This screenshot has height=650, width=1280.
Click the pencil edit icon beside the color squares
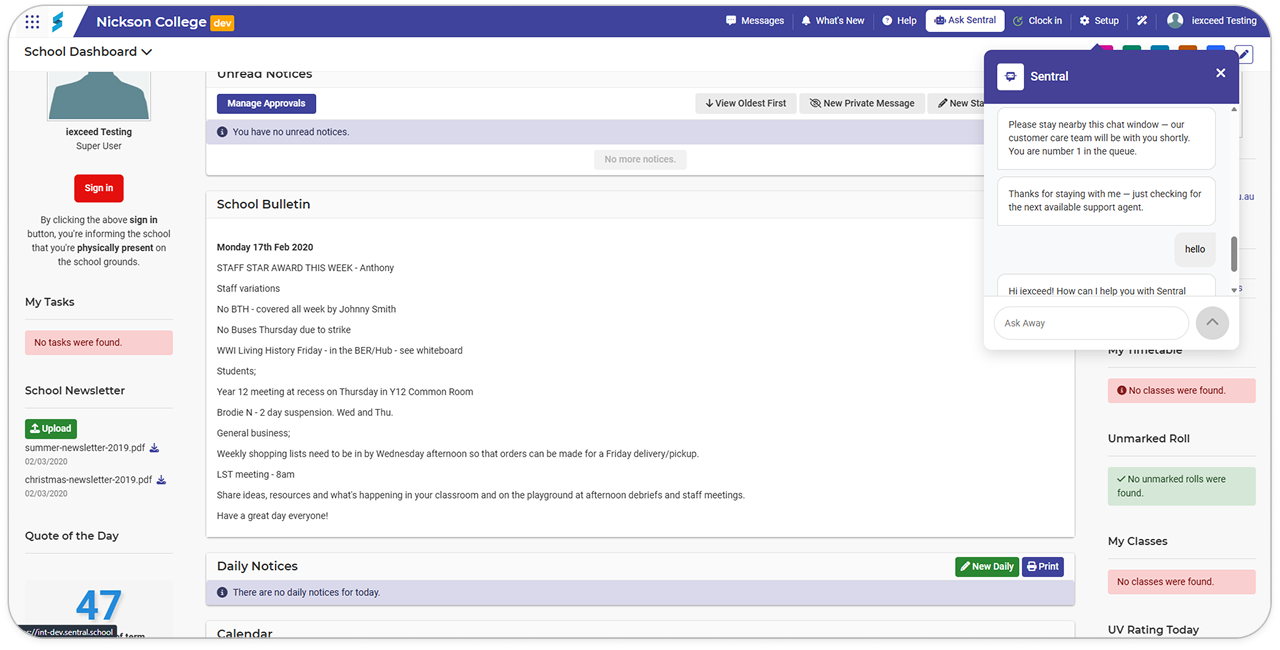(1243, 54)
